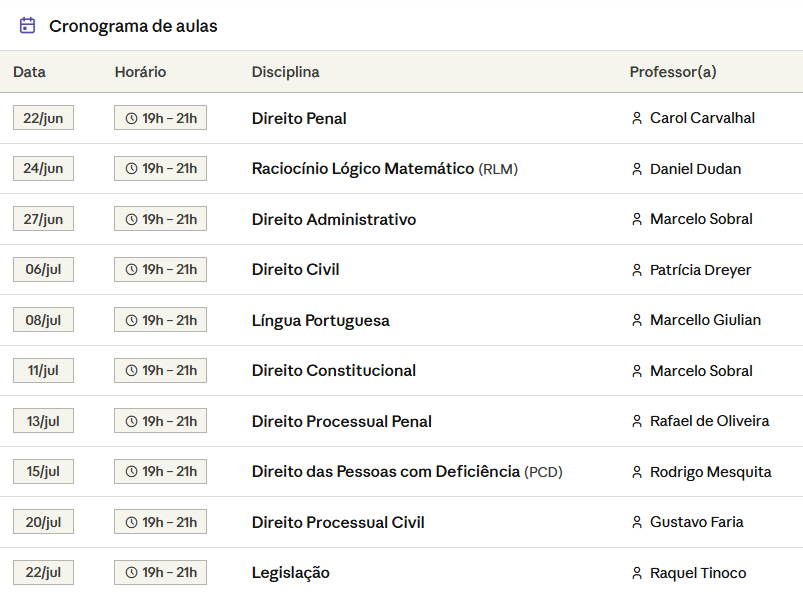The width and height of the screenshot is (803, 597).
Task: Click the Horário column header
Action: (140, 72)
